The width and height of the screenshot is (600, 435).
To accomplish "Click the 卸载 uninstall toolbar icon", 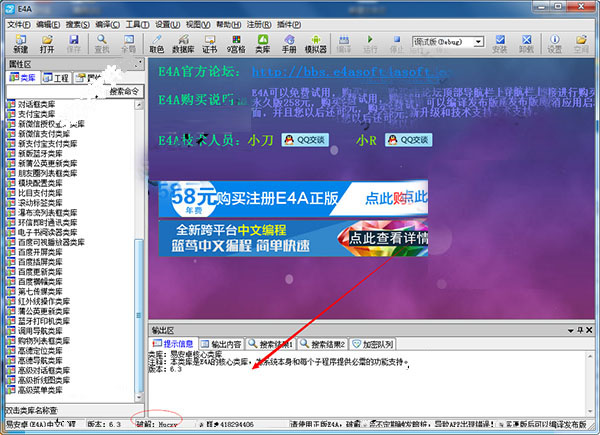I will (527, 44).
